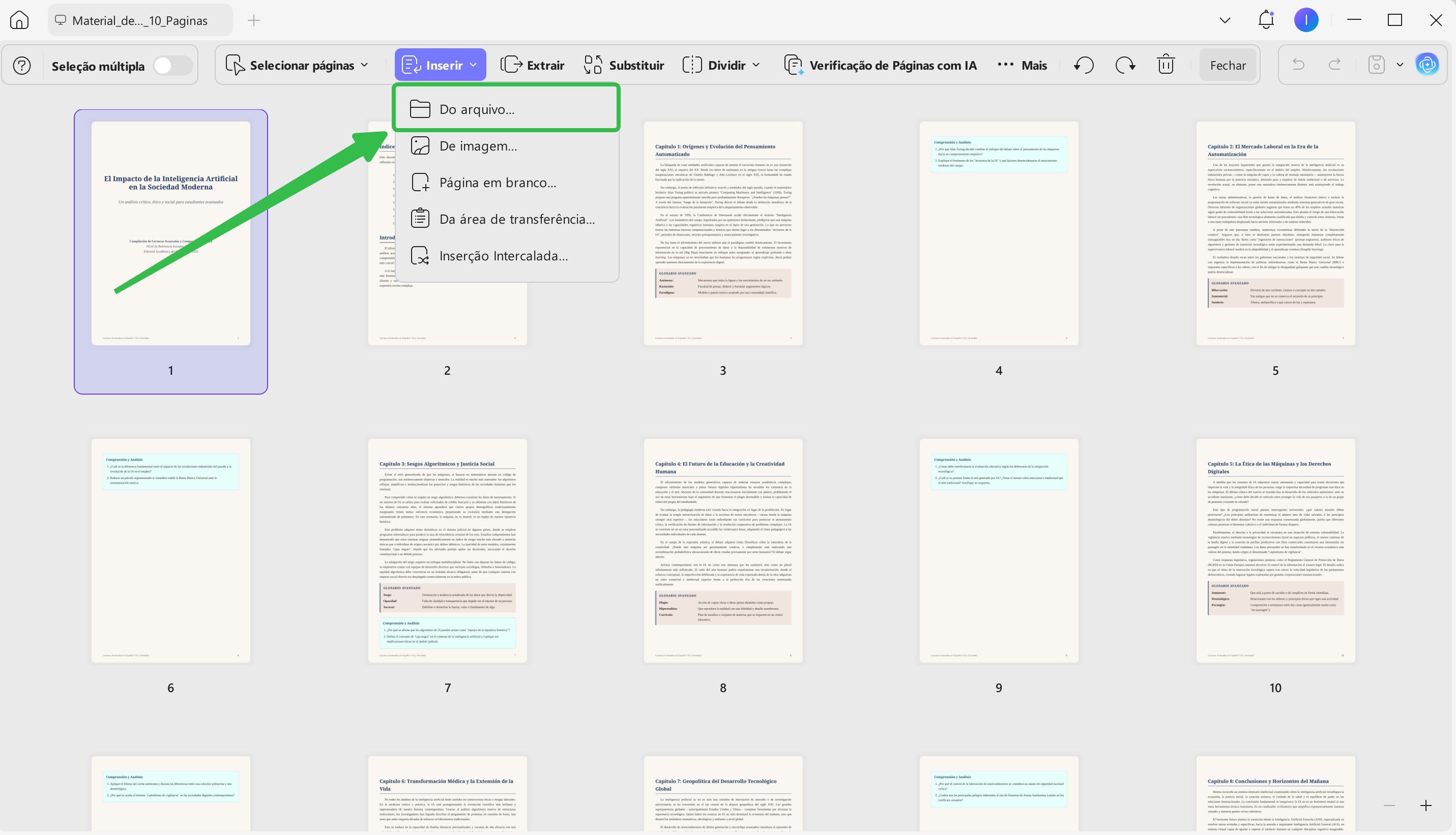Screen dimensions: 1456x835
Task: Select the Capítulo 6 page thumbnail
Action: [447, 794]
